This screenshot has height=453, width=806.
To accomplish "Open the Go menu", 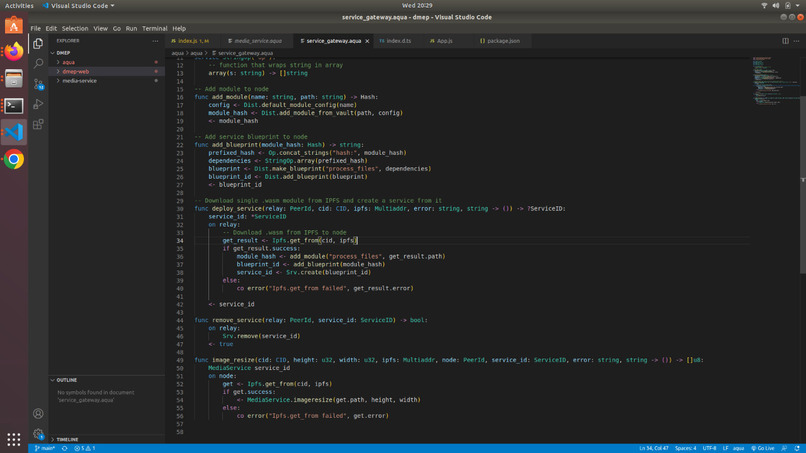I will click(x=117, y=29).
